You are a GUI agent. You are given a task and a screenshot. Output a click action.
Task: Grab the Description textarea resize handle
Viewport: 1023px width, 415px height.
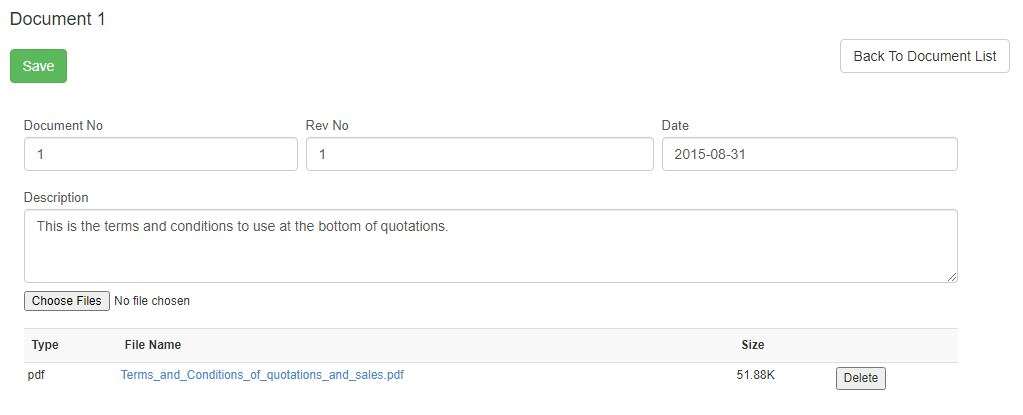coord(952,277)
